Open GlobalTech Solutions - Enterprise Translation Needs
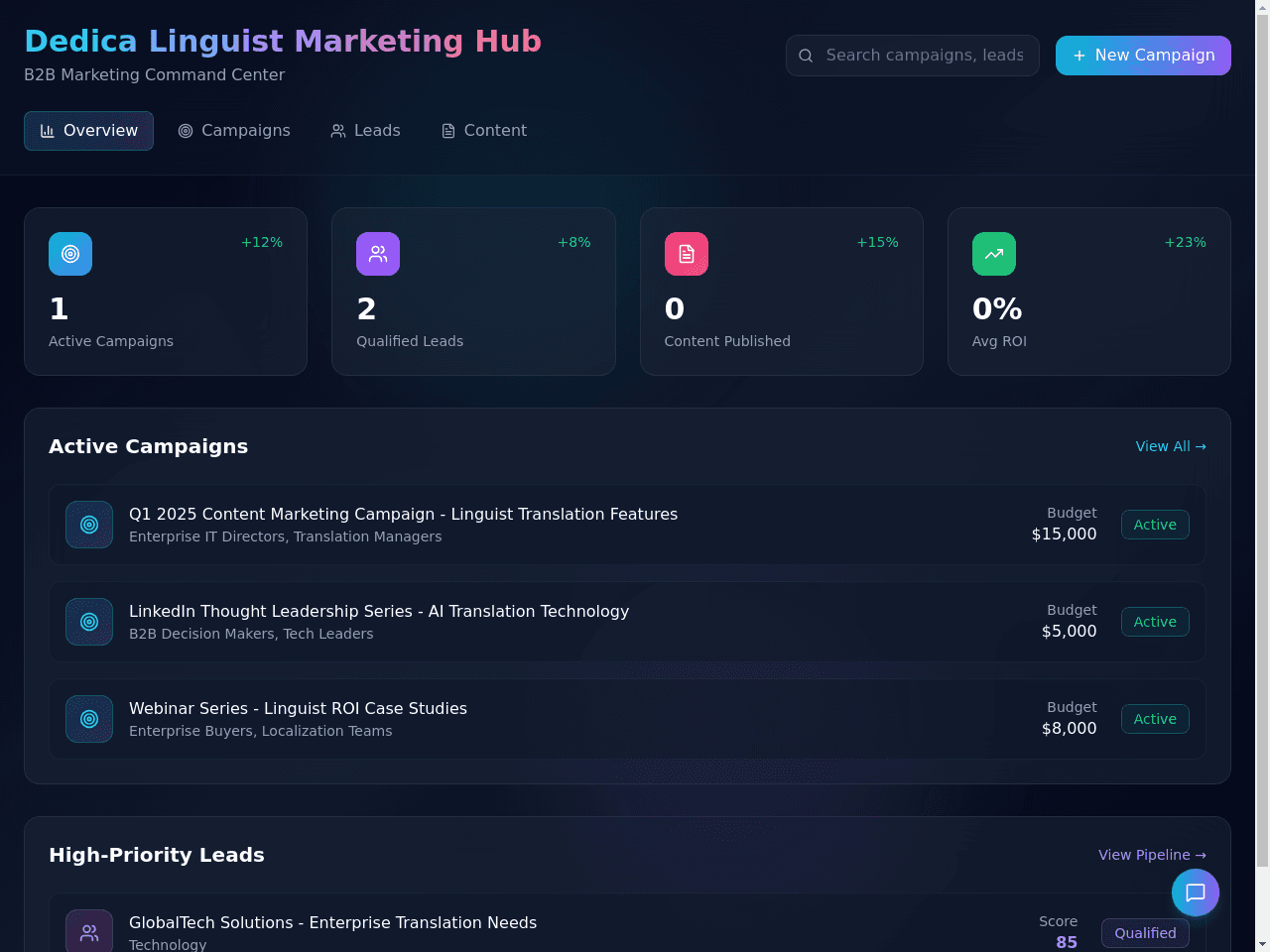The width and height of the screenshot is (1270, 952). tap(332, 922)
